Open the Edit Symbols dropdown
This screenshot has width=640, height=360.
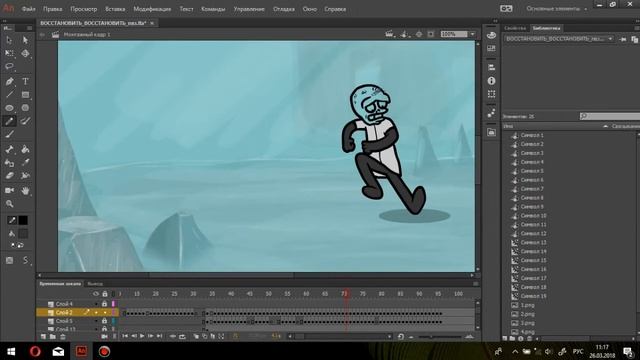[x=404, y=34]
